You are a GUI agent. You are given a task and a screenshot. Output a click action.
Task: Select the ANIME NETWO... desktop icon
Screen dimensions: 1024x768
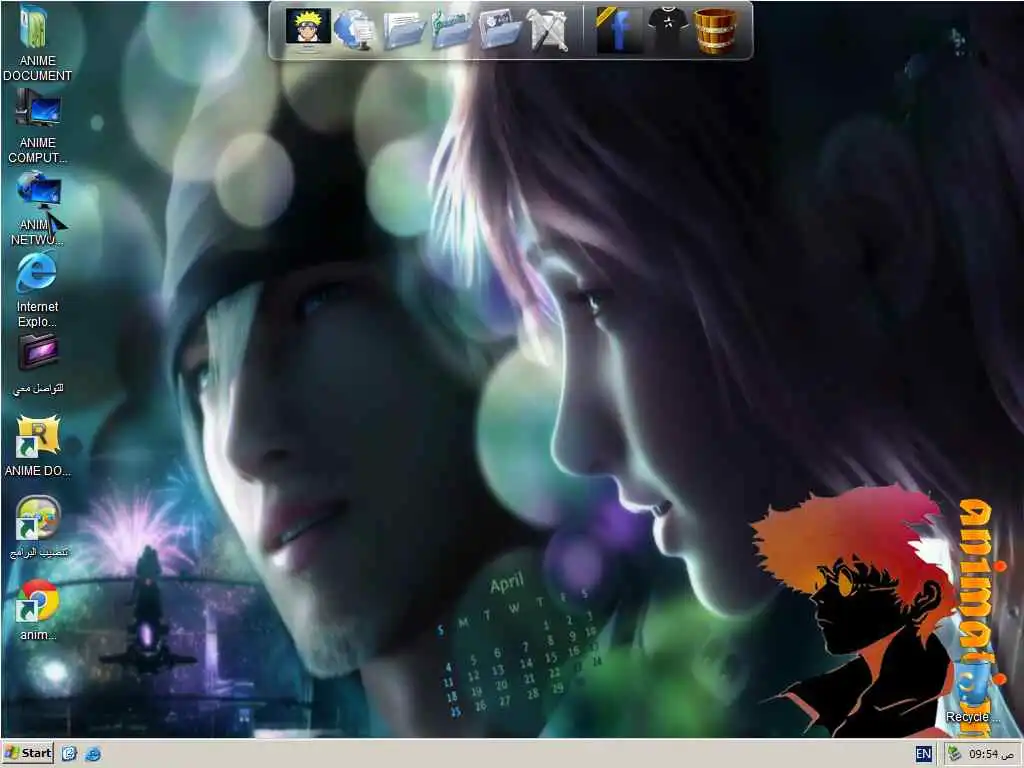[37, 208]
